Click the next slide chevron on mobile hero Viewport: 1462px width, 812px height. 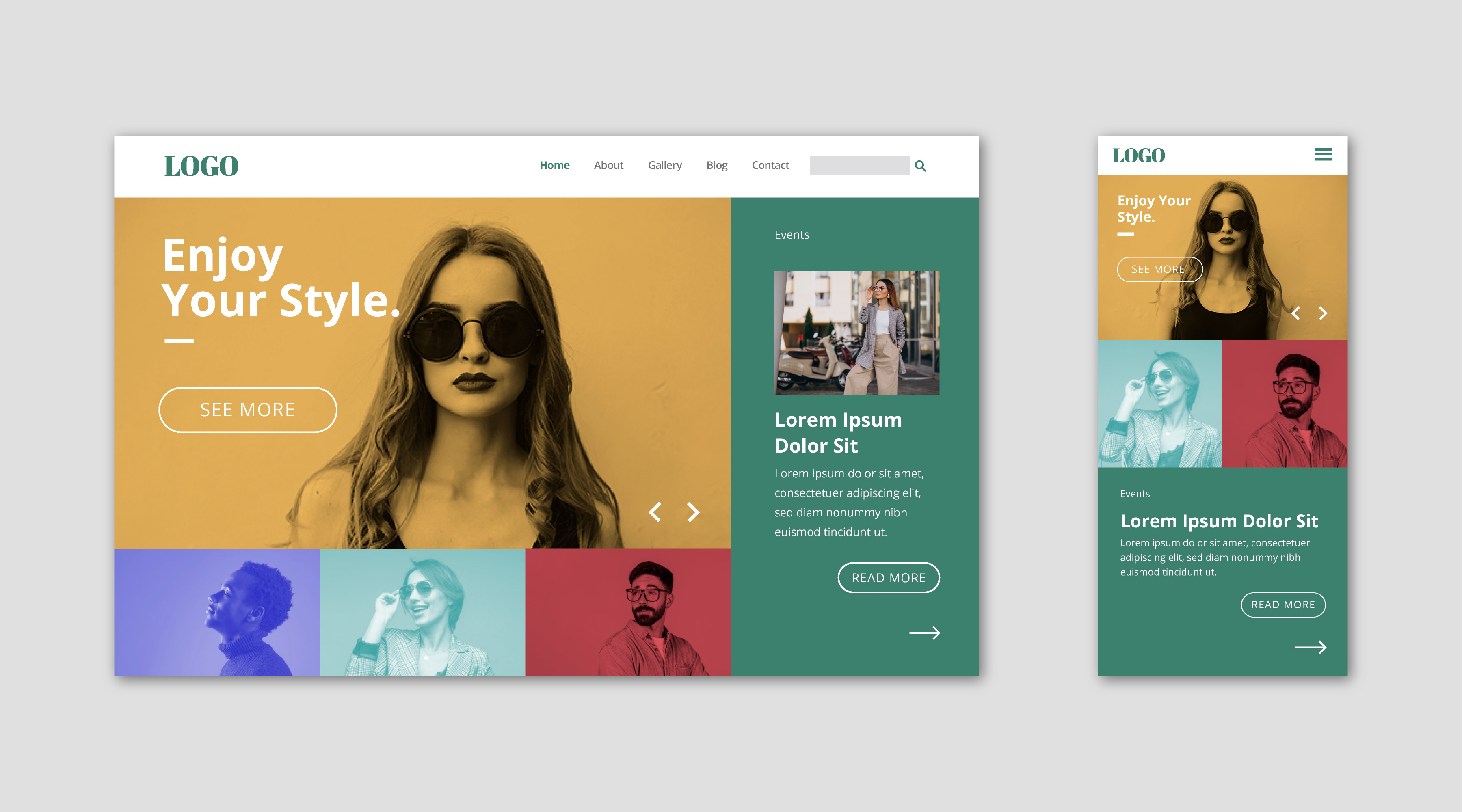[1323, 313]
